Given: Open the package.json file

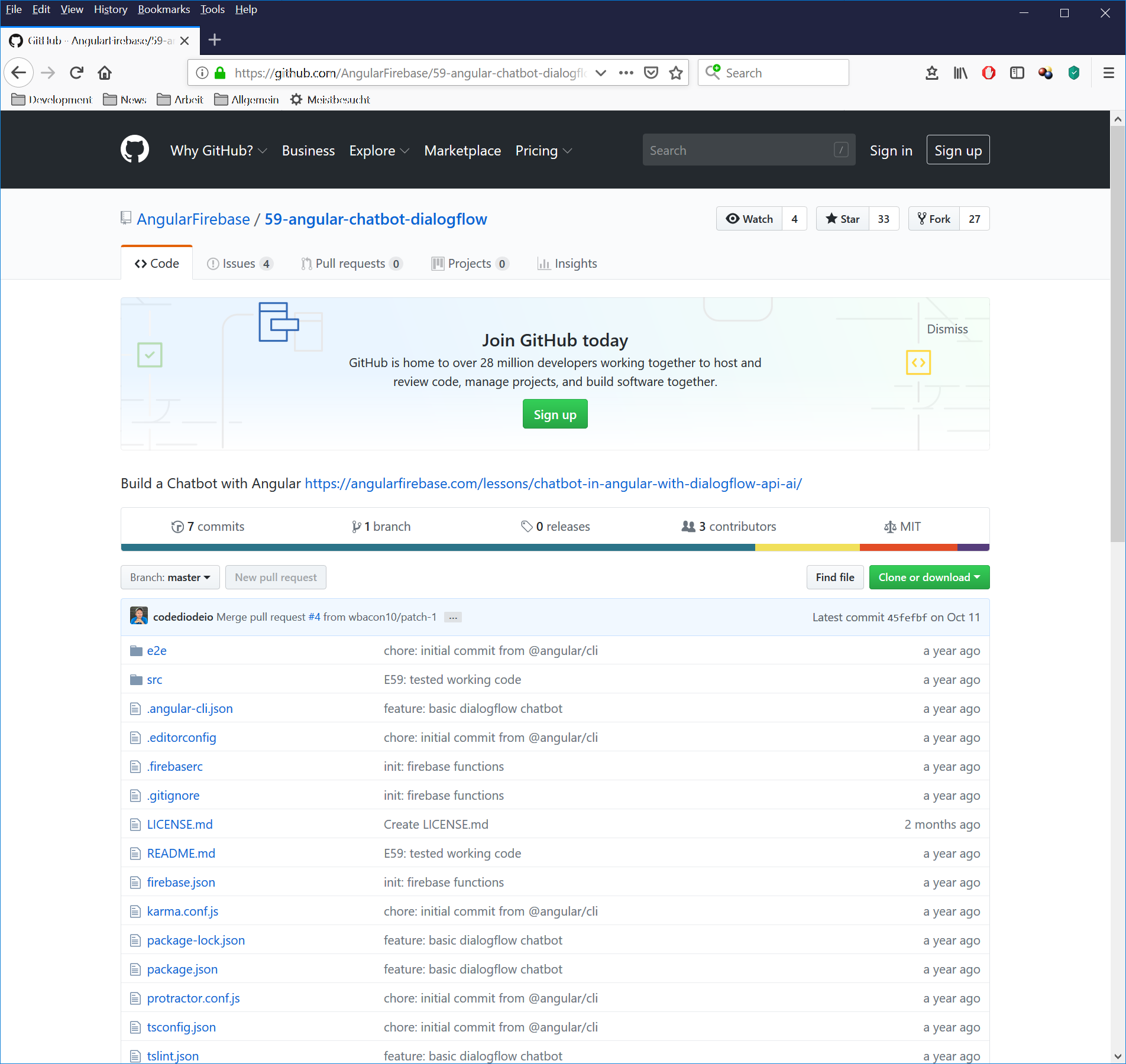Looking at the screenshot, I should click(182, 969).
